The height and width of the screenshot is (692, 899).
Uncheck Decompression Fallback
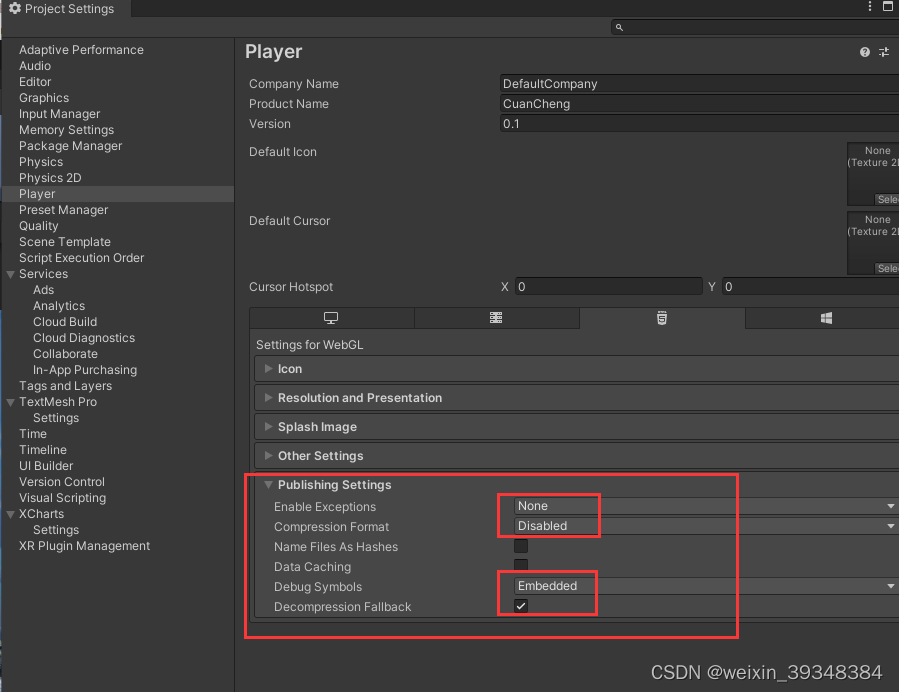tap(520, 605)
